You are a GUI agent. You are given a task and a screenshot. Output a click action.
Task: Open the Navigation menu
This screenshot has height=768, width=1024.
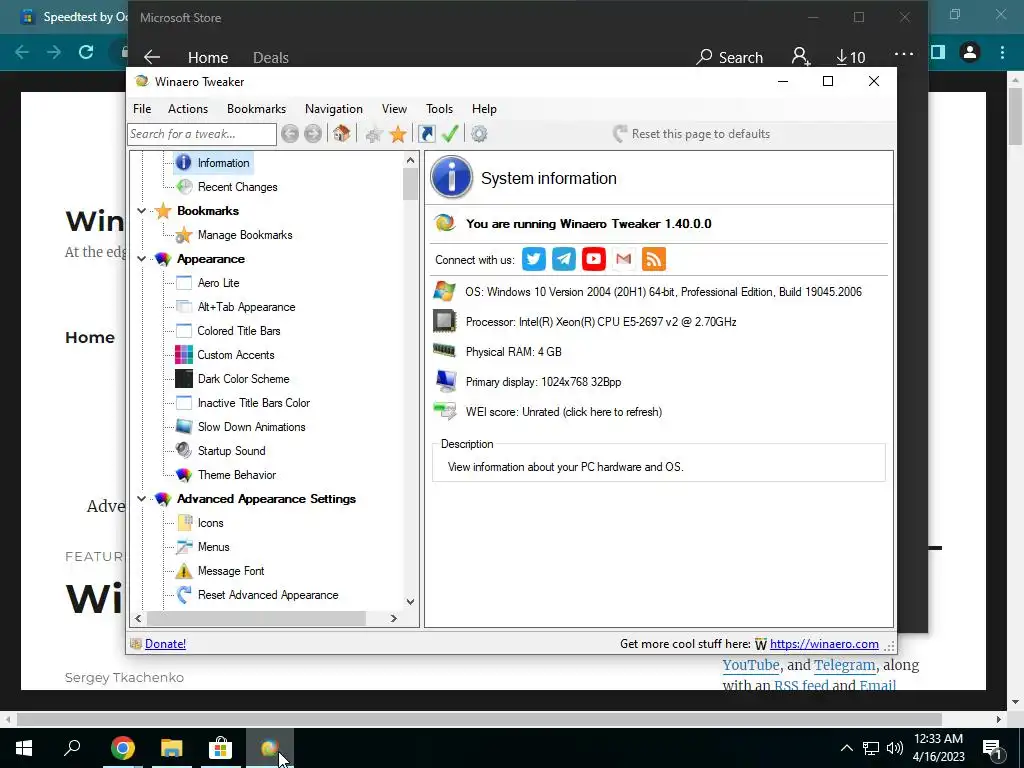click(334, 109)
